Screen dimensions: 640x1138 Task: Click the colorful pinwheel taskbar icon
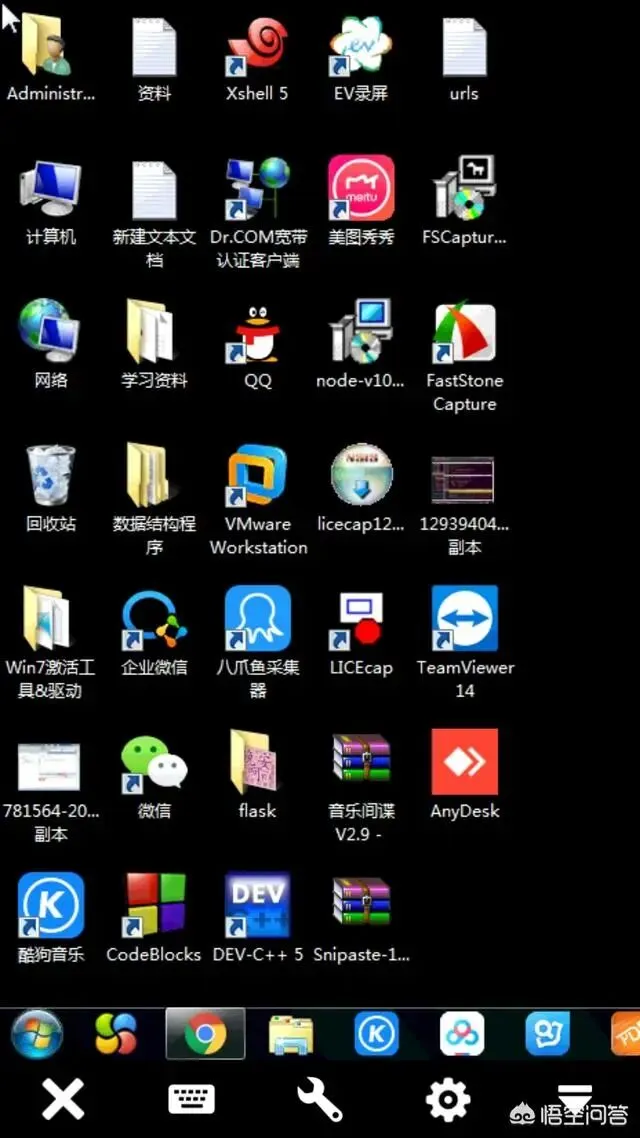116,1033
